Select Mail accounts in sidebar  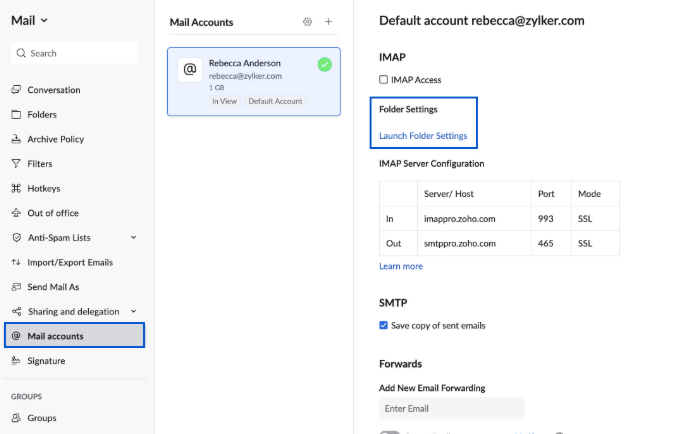tap(74, 335)
